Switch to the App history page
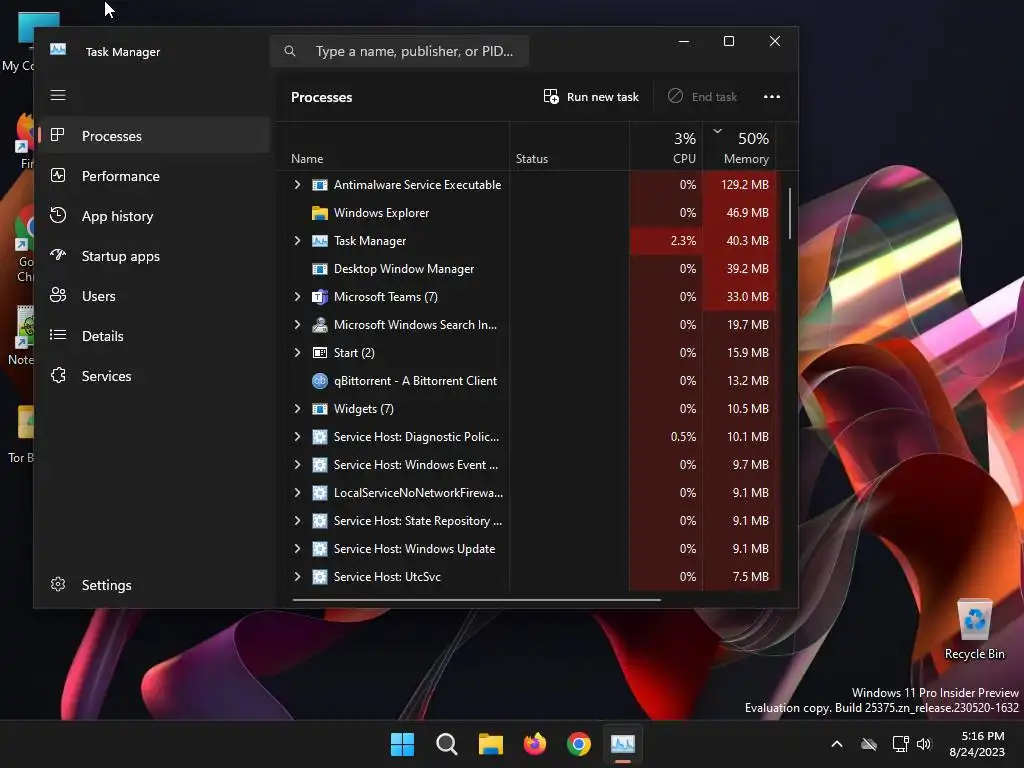The image size is (1024, 768). pyautogui.click(x=154, y=216)
